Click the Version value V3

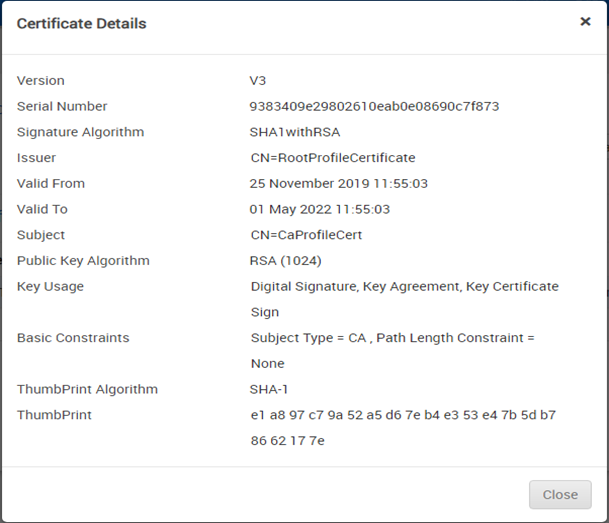click(x=258, y=80)
